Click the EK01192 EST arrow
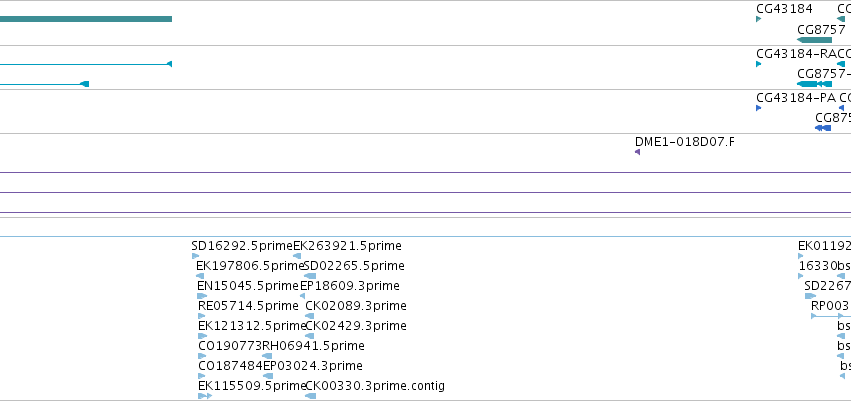The image size is (851, 401). [x=801, y=256]
